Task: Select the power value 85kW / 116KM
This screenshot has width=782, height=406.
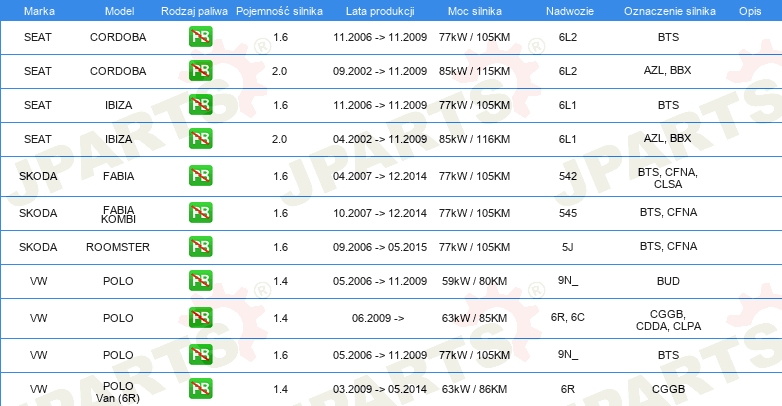Action: pyautogui.click(x=474, y=139)
